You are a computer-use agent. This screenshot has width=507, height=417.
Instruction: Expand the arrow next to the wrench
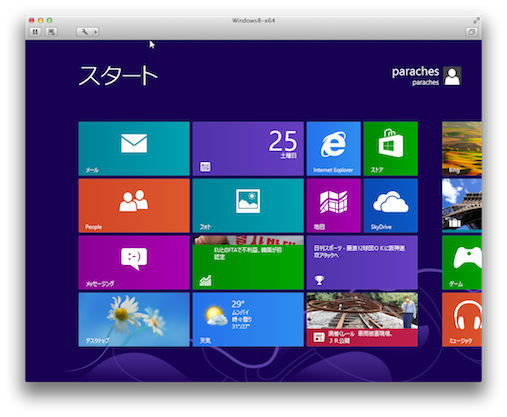pos(96,32)
